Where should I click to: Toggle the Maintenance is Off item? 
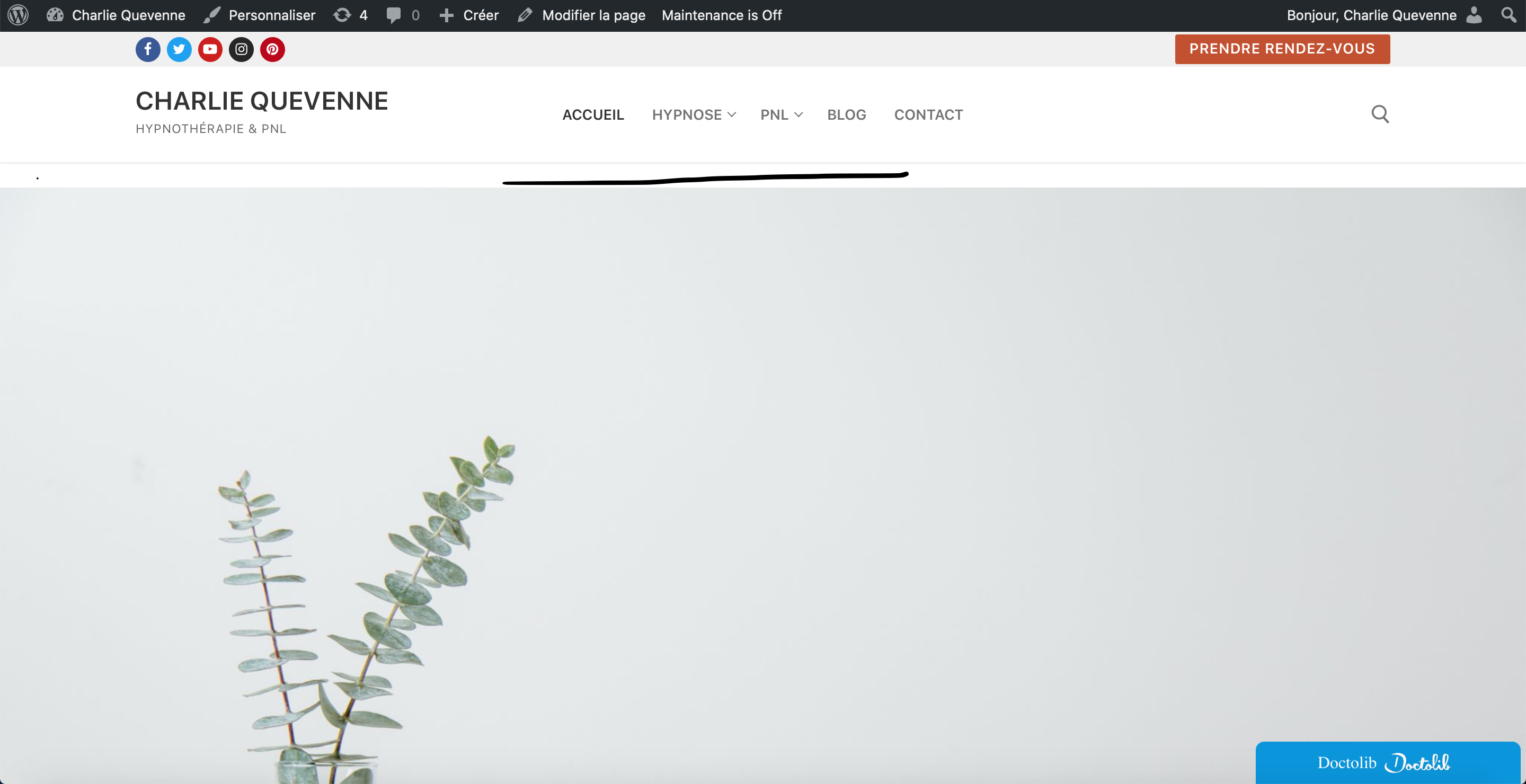pos(721,15)
